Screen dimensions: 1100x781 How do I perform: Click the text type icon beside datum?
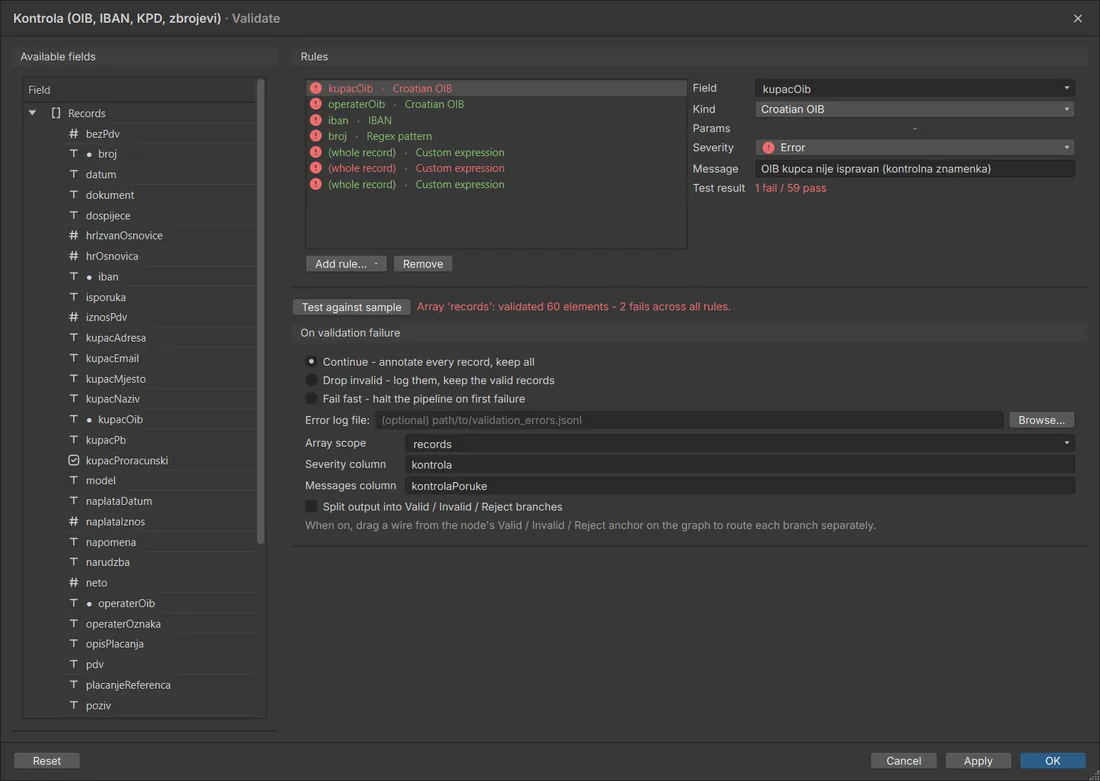coord(74,174)
